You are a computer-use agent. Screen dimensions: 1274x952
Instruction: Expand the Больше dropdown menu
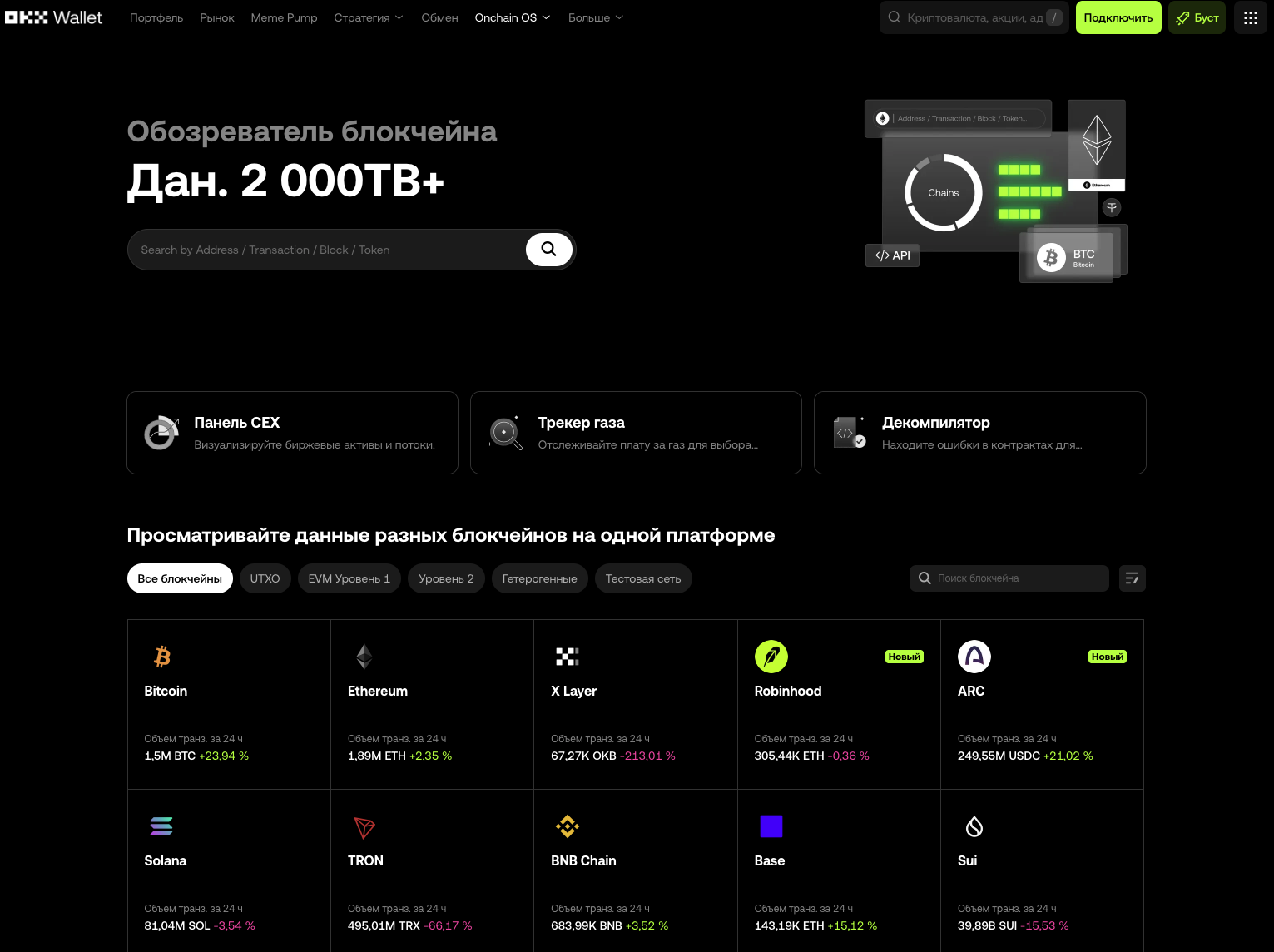coord(596,17)
